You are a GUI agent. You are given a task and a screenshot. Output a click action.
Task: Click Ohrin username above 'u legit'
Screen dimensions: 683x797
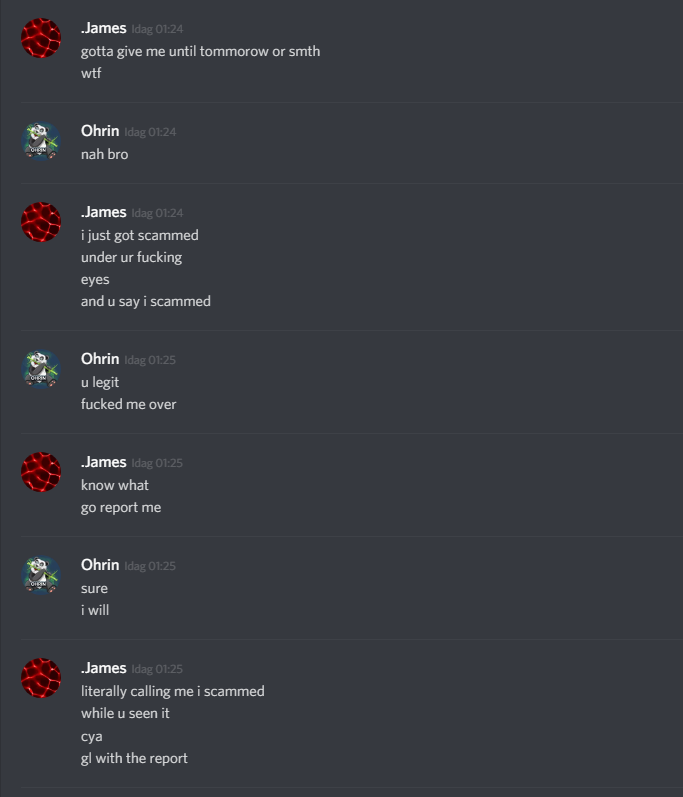point(100,359)
